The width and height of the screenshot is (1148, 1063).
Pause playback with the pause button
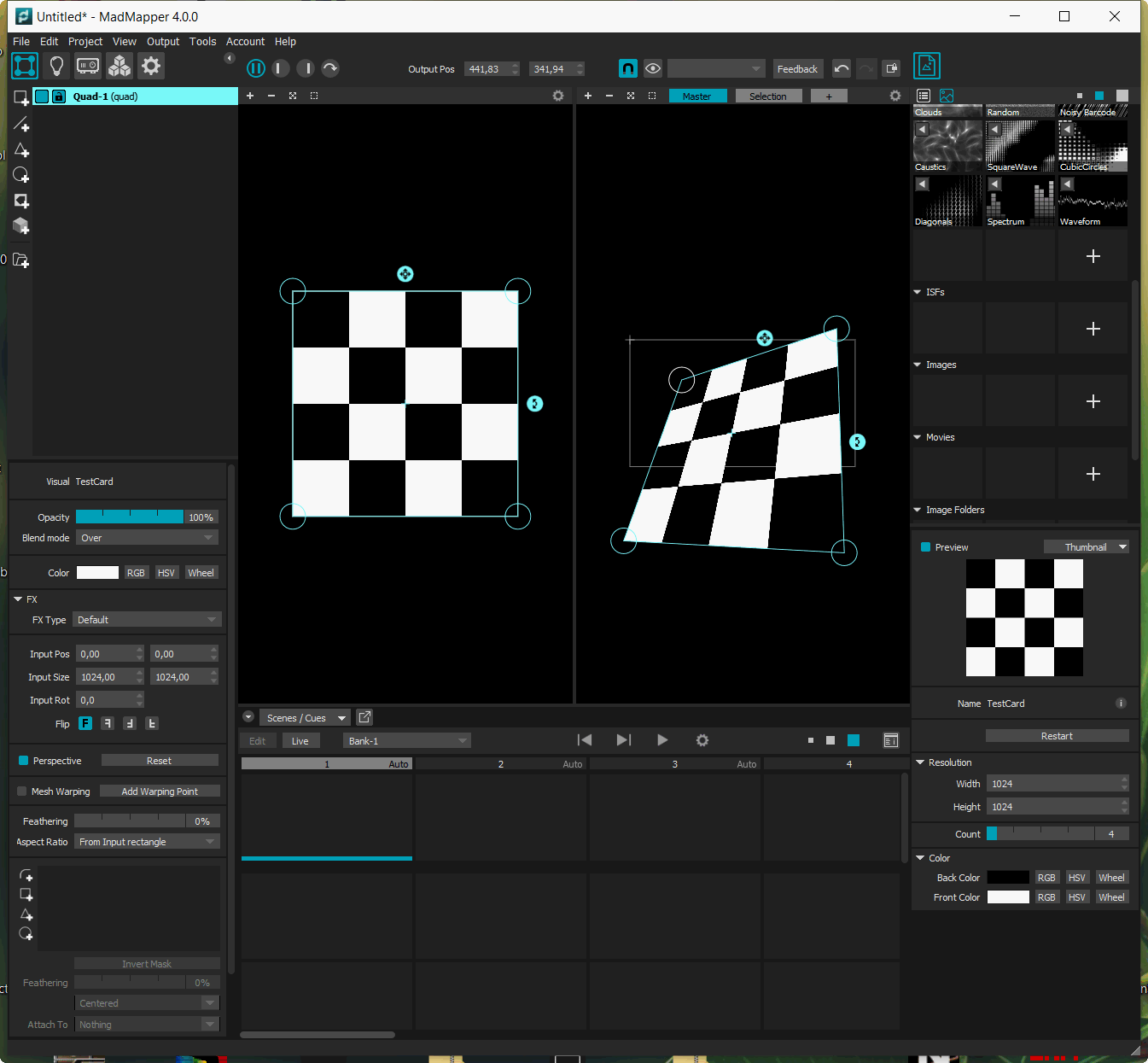(x=255, y=68)
